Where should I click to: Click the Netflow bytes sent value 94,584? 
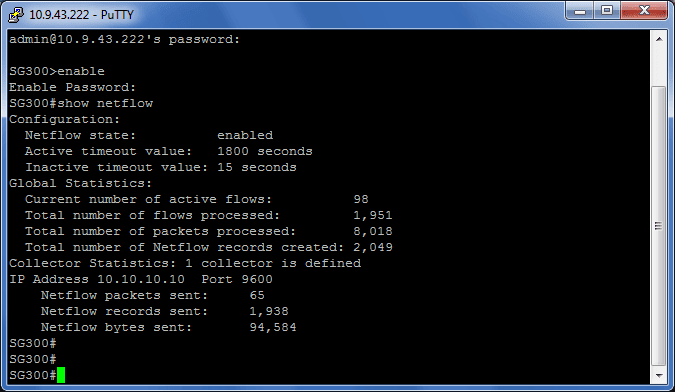273,327
